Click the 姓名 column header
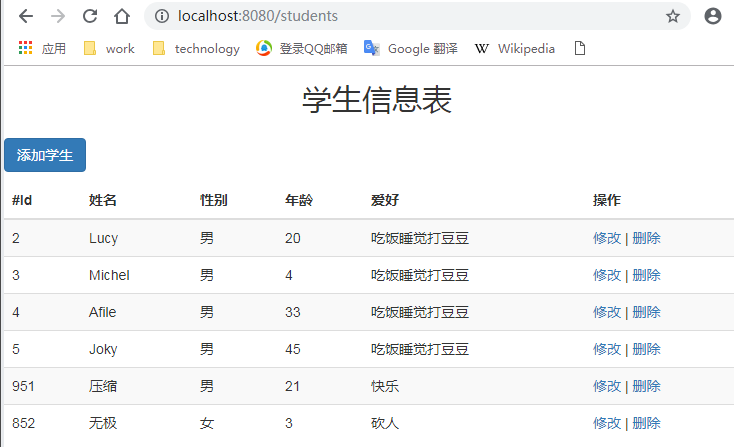Viewport: 734px width, 447px height. coord(103,200)
